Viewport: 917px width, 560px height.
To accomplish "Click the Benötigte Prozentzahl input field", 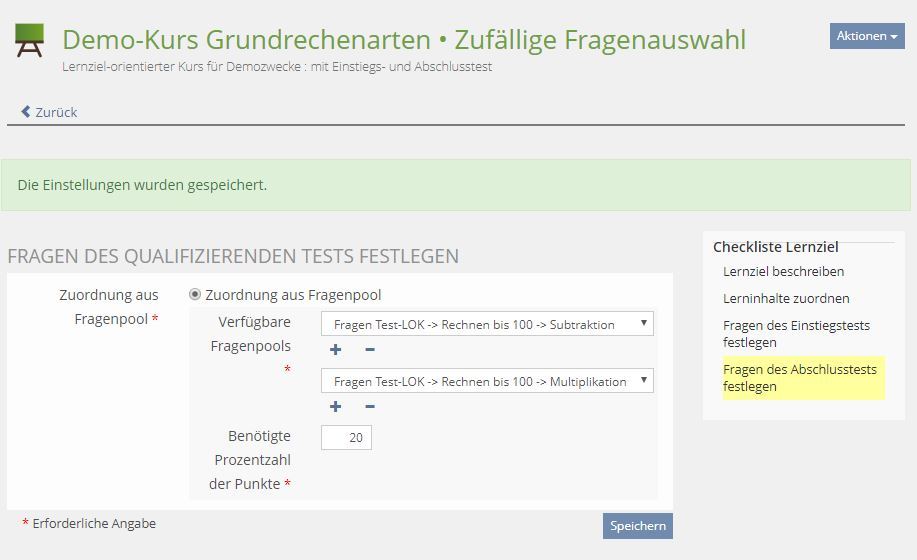I will click(x=346, y=438).
